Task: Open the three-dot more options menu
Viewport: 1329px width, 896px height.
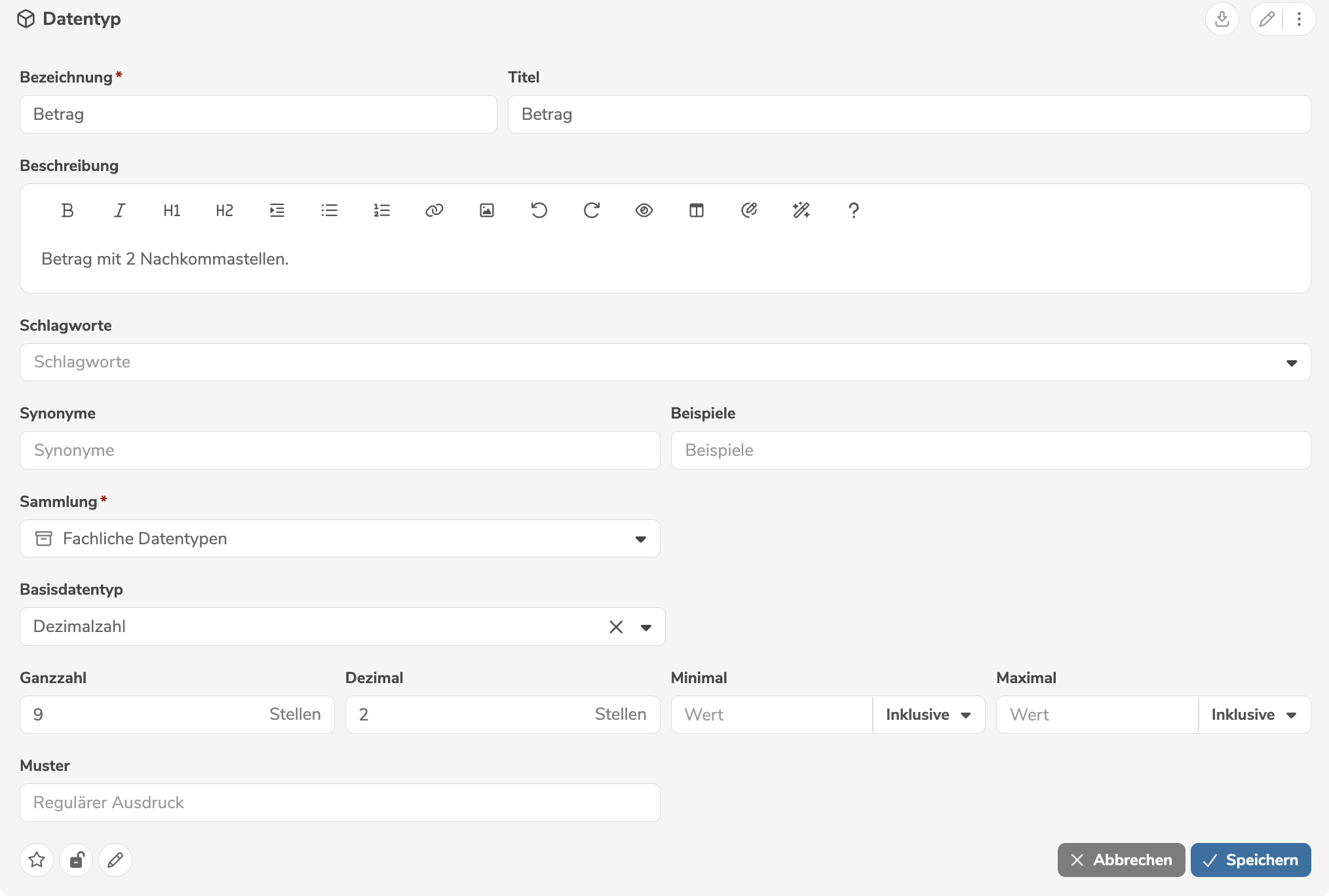Action: pos(1299,19)
